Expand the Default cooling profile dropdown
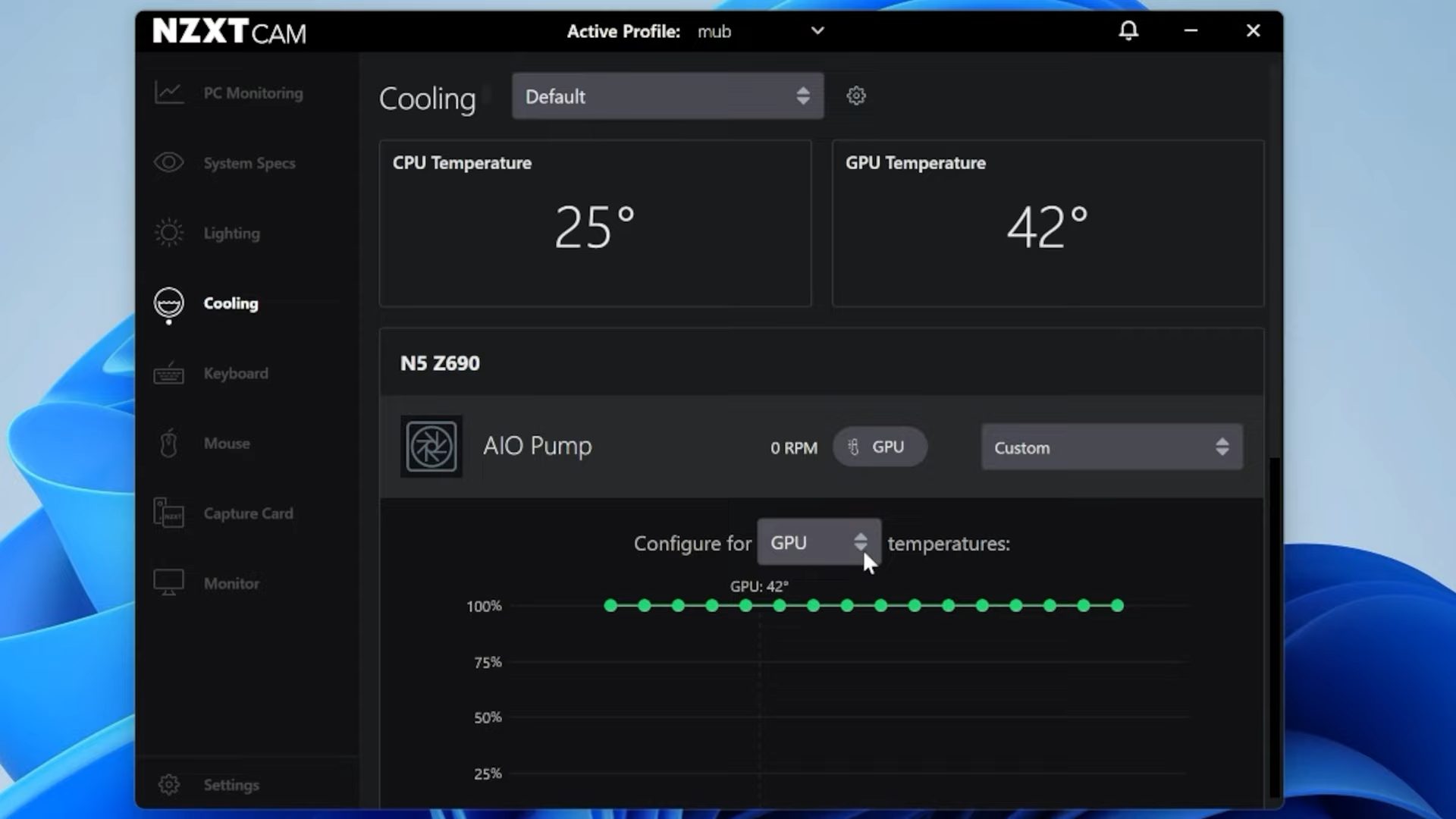Image resolution: width=1456 pixels, height=819 pixels. [x=667, y=96]
